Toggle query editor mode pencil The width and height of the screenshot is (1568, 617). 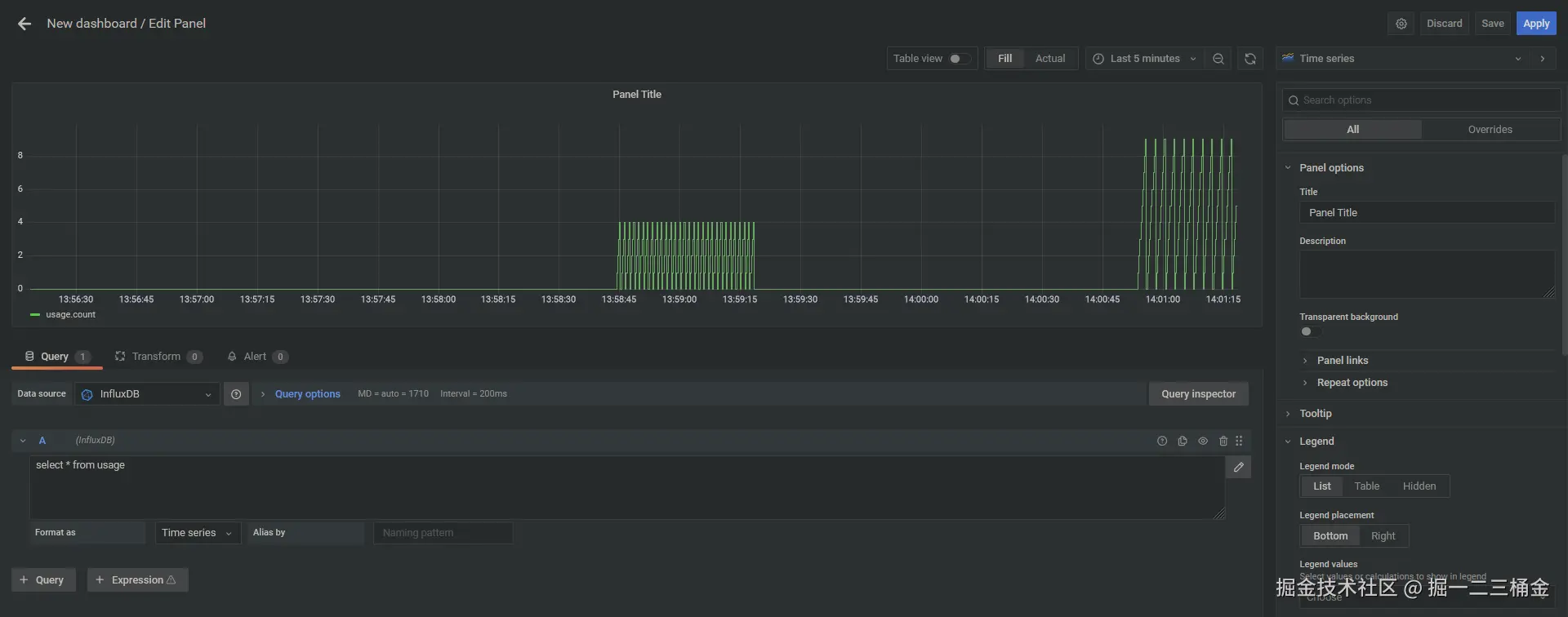pos(1238,468)
